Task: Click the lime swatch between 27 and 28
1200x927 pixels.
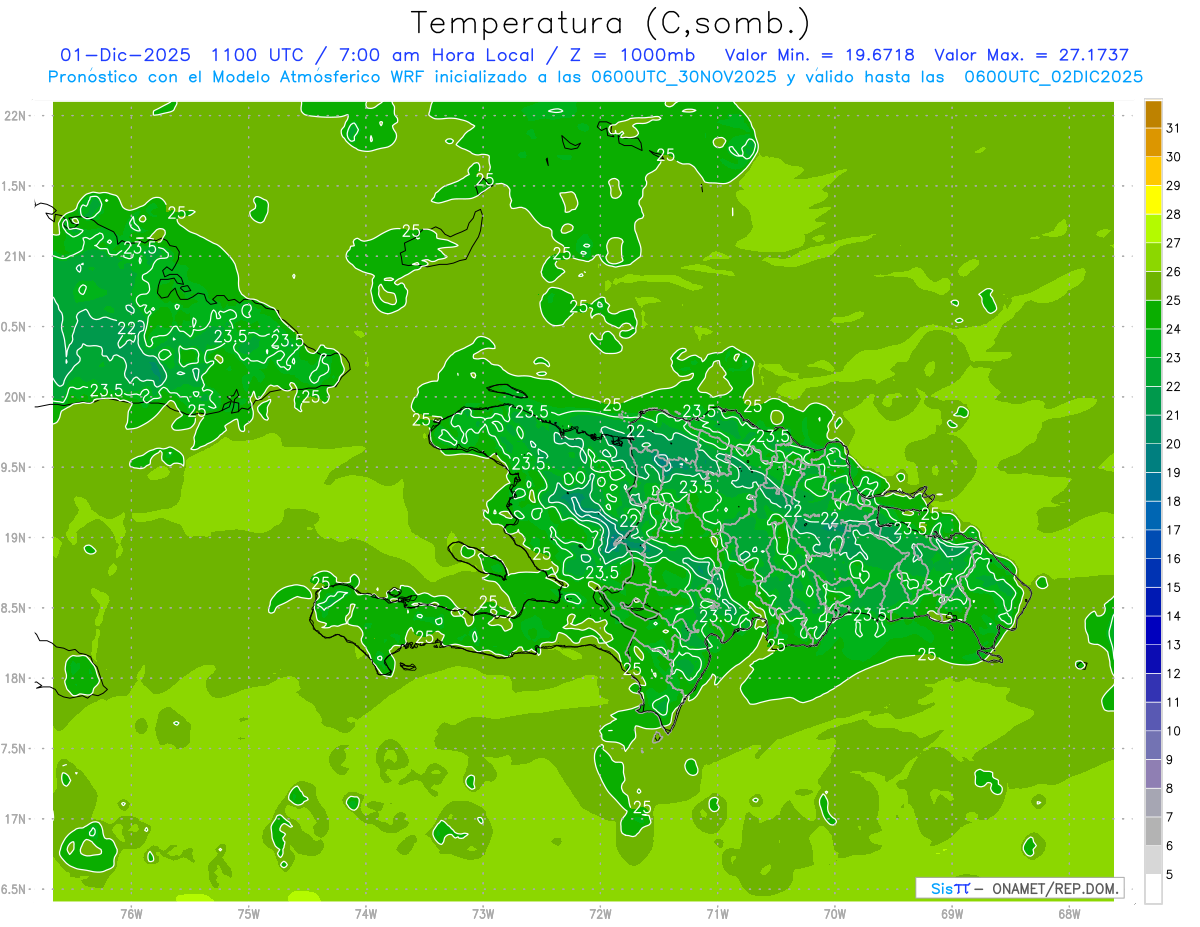Action: tap(1153, 228)
